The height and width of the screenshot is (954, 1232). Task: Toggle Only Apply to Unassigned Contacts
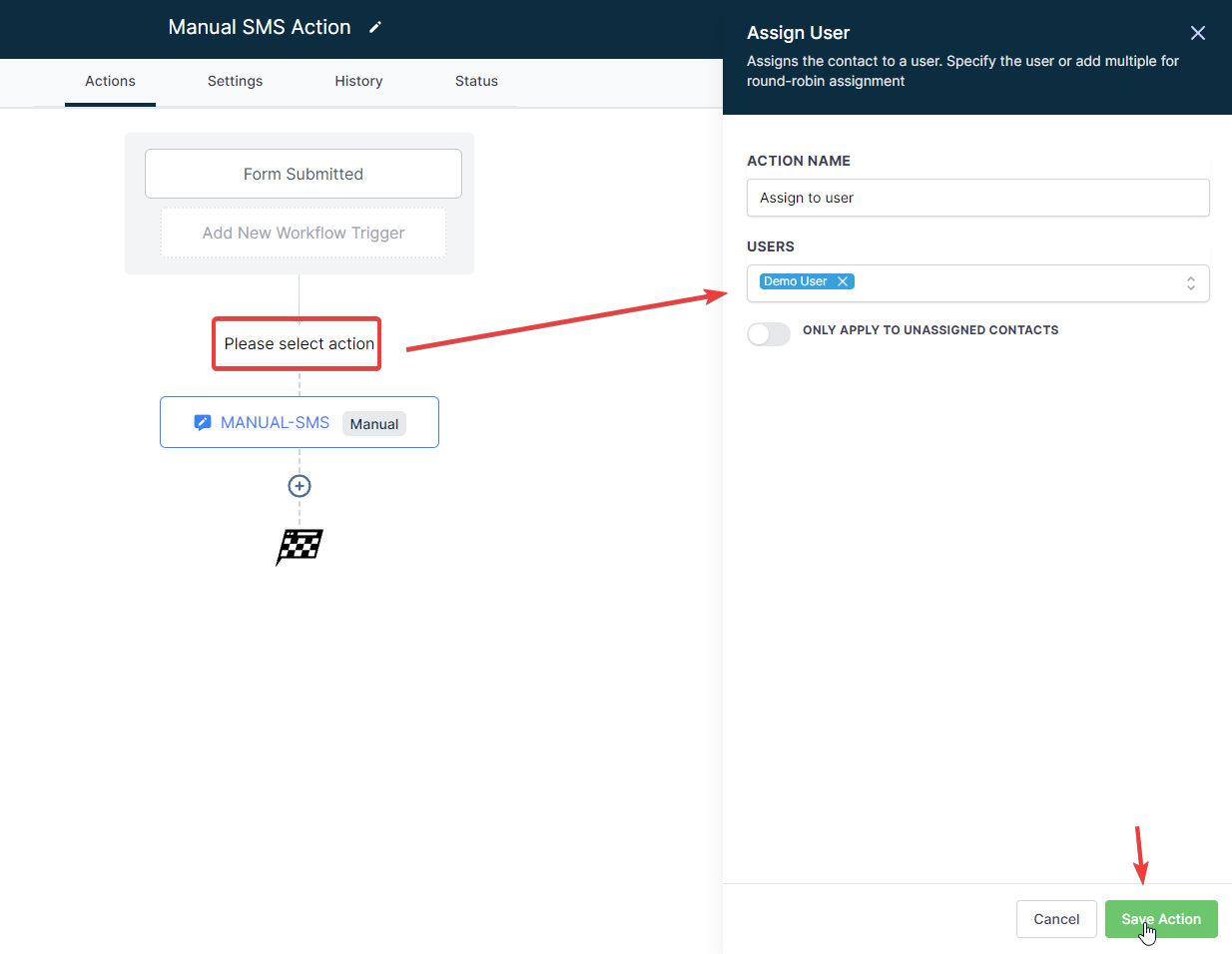(x=769, y=334)
